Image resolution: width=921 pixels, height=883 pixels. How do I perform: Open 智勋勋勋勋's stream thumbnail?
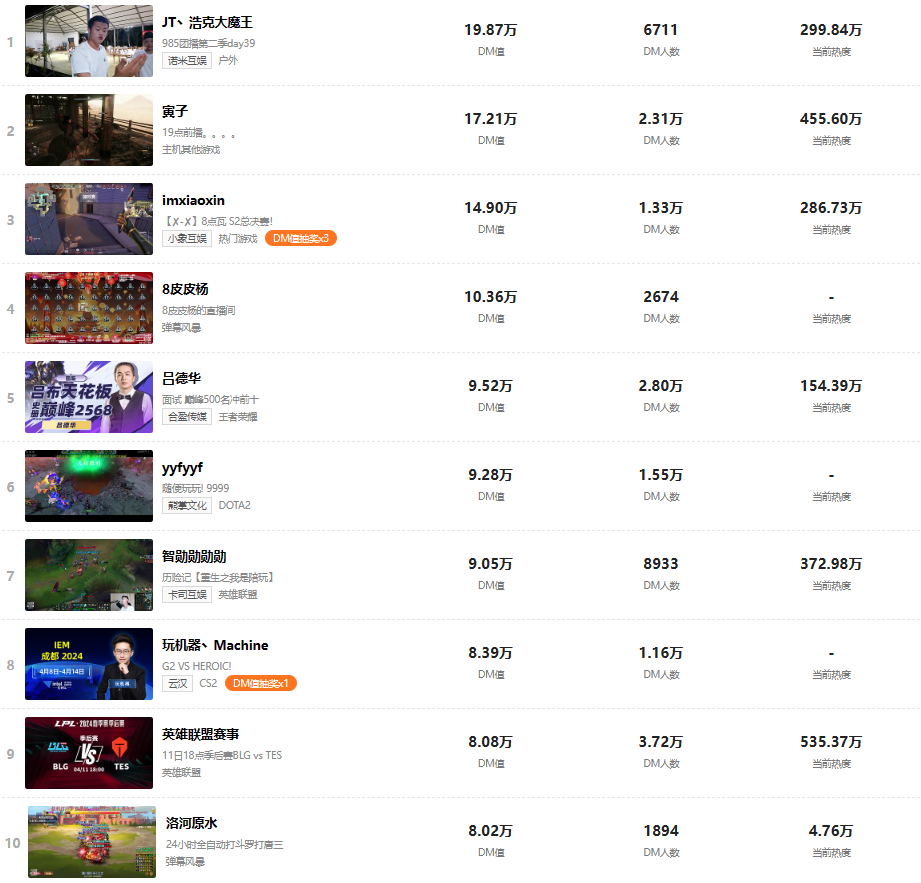(89, 575)
